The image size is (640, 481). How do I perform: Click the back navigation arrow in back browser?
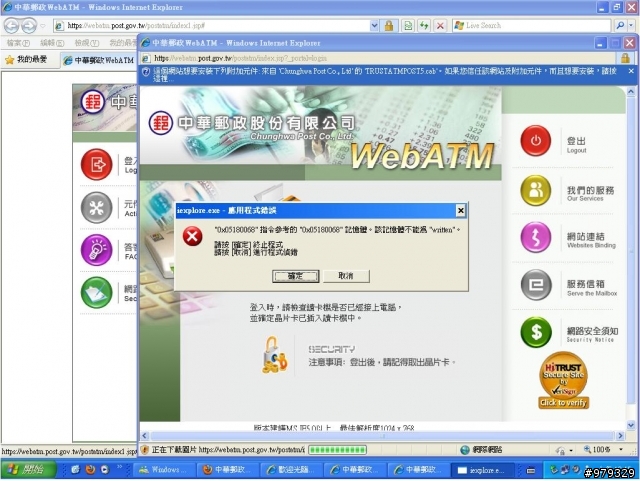11,26
